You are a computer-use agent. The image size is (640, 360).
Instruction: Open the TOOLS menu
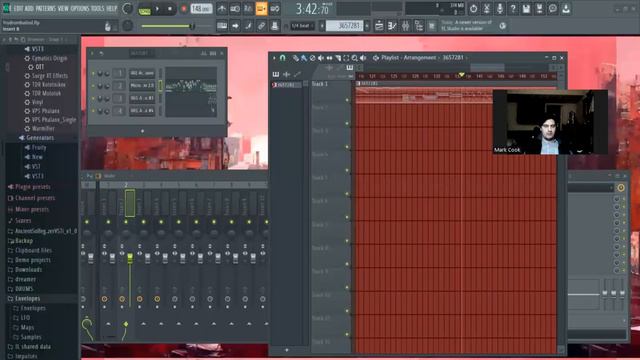[x=98, y=9]
